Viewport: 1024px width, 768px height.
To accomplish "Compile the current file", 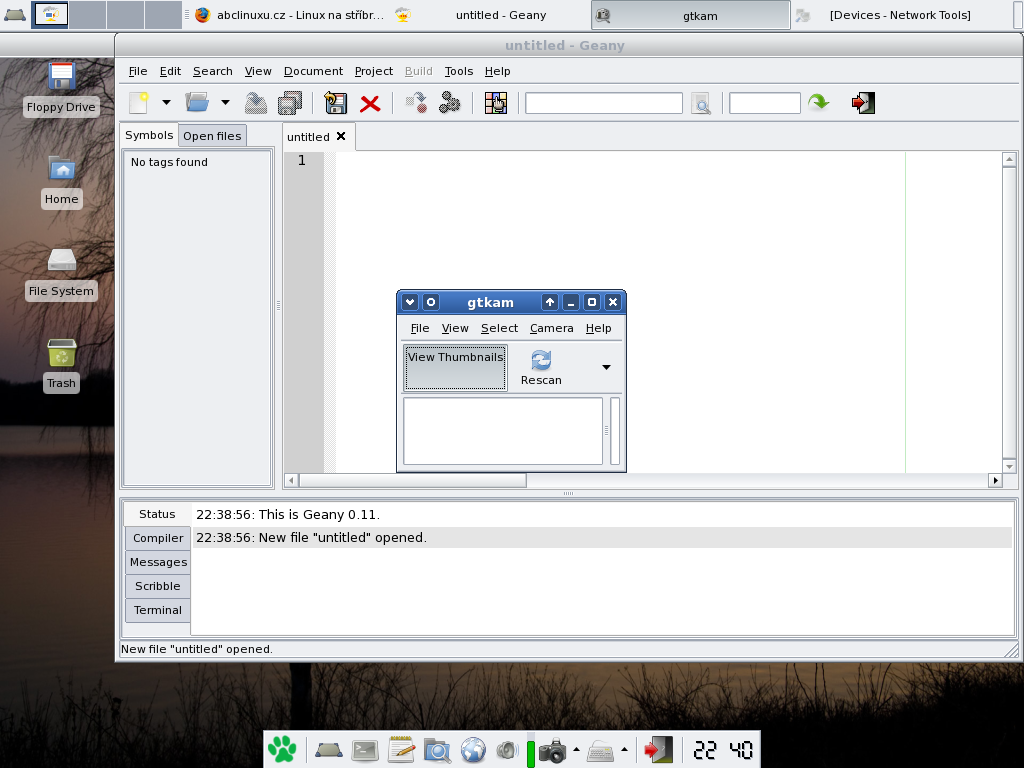I will (416, 103).
